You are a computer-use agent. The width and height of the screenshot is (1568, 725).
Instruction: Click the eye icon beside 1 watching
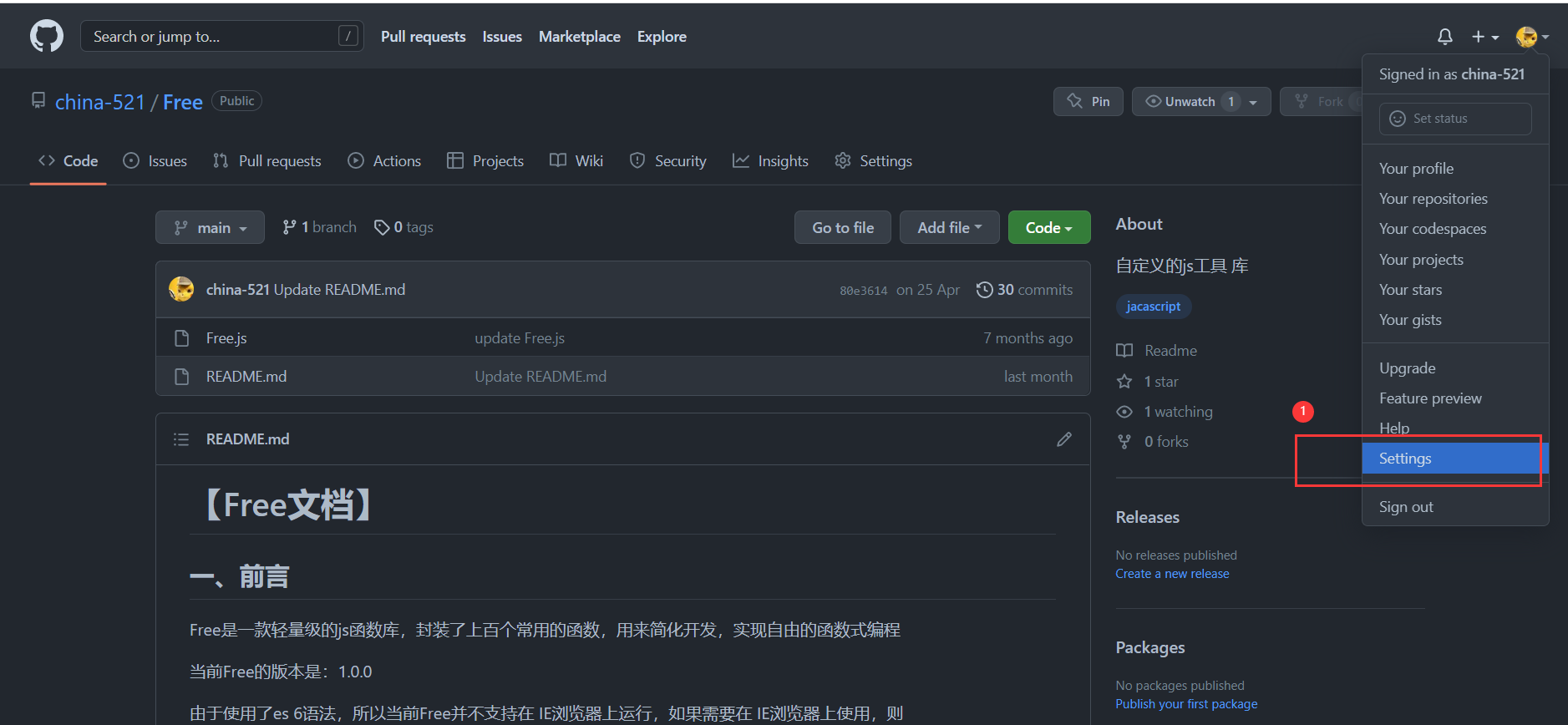click(x=1124, y=412)
